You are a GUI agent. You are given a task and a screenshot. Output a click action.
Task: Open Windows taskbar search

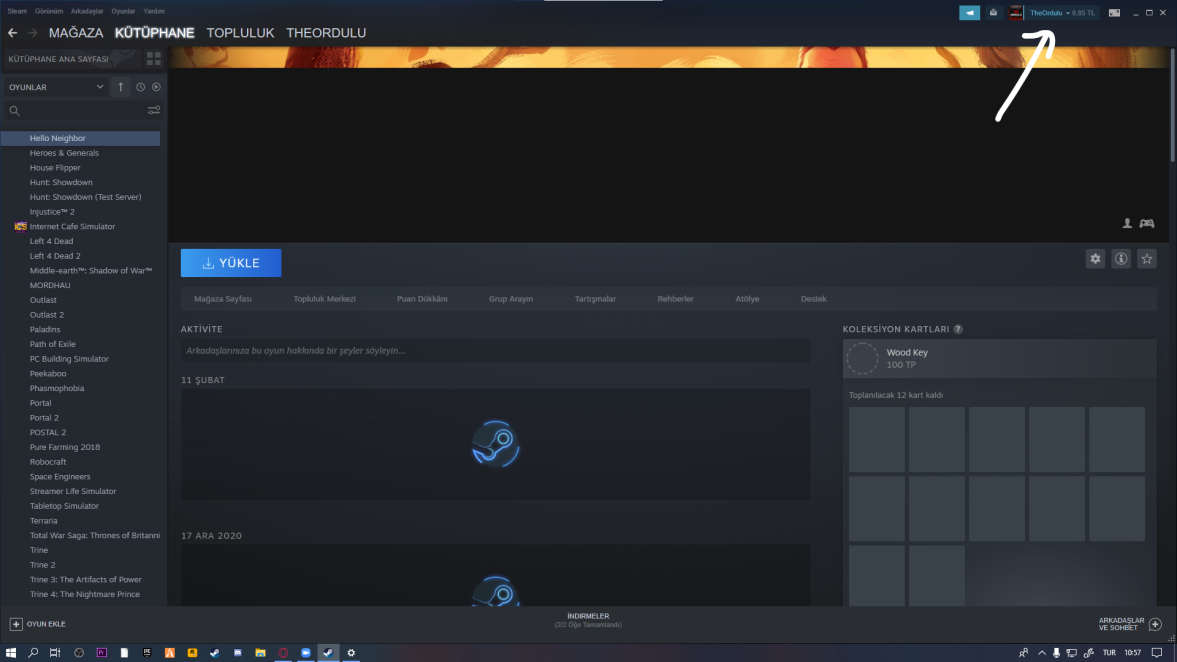pos(33,653)
